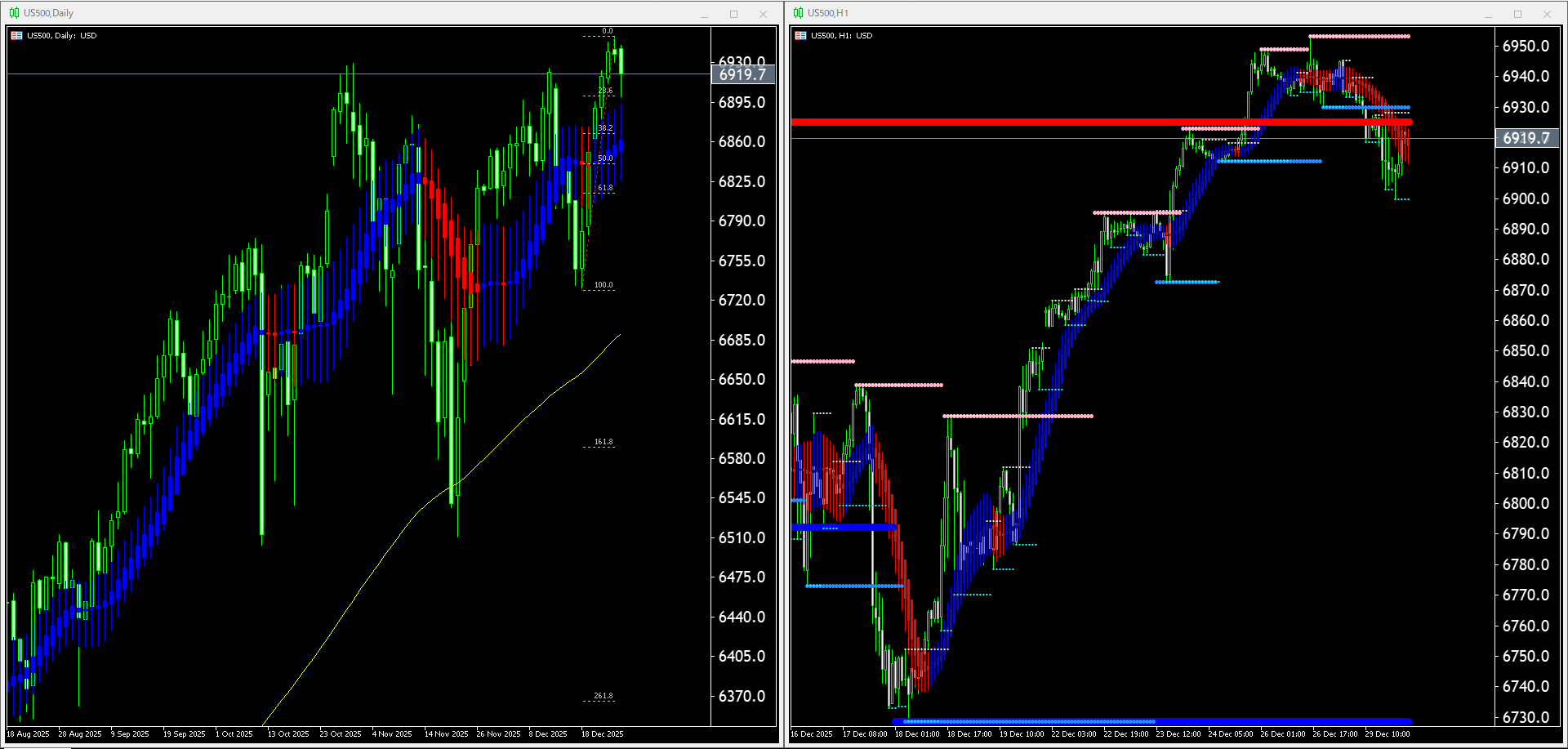
Task: Close the US500,Daily chart window
Action: point(763,14)
